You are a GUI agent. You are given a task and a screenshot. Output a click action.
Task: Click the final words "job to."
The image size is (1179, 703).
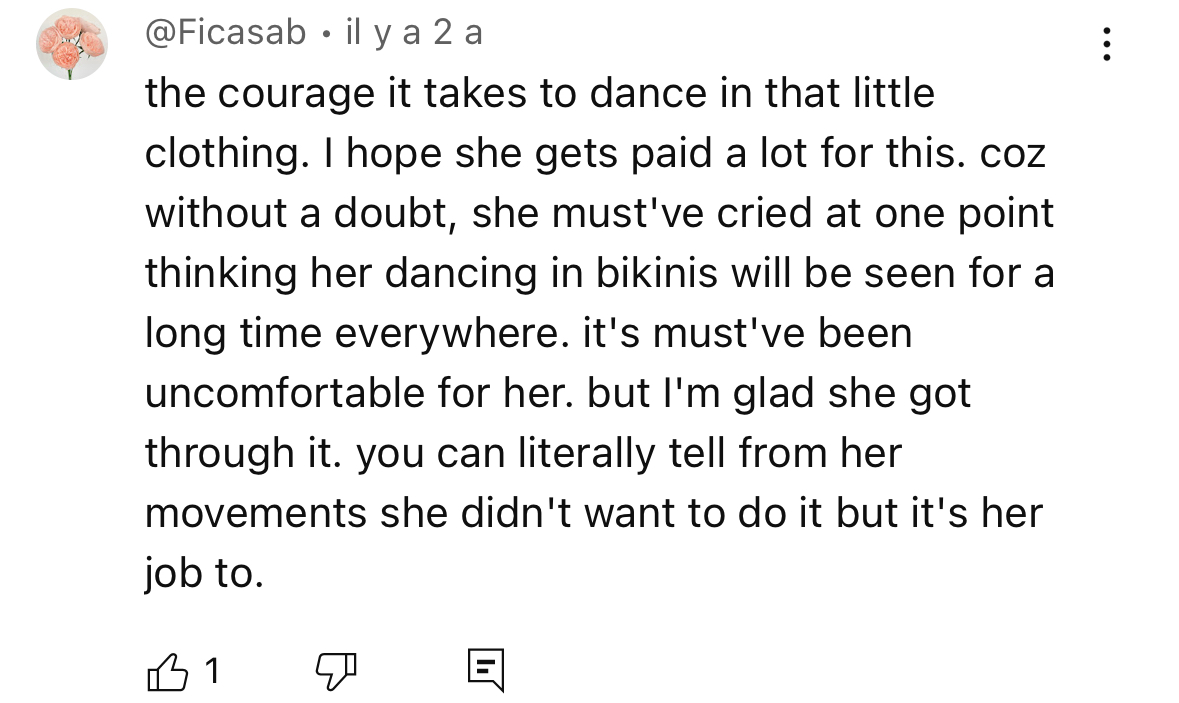click(204, 573)
